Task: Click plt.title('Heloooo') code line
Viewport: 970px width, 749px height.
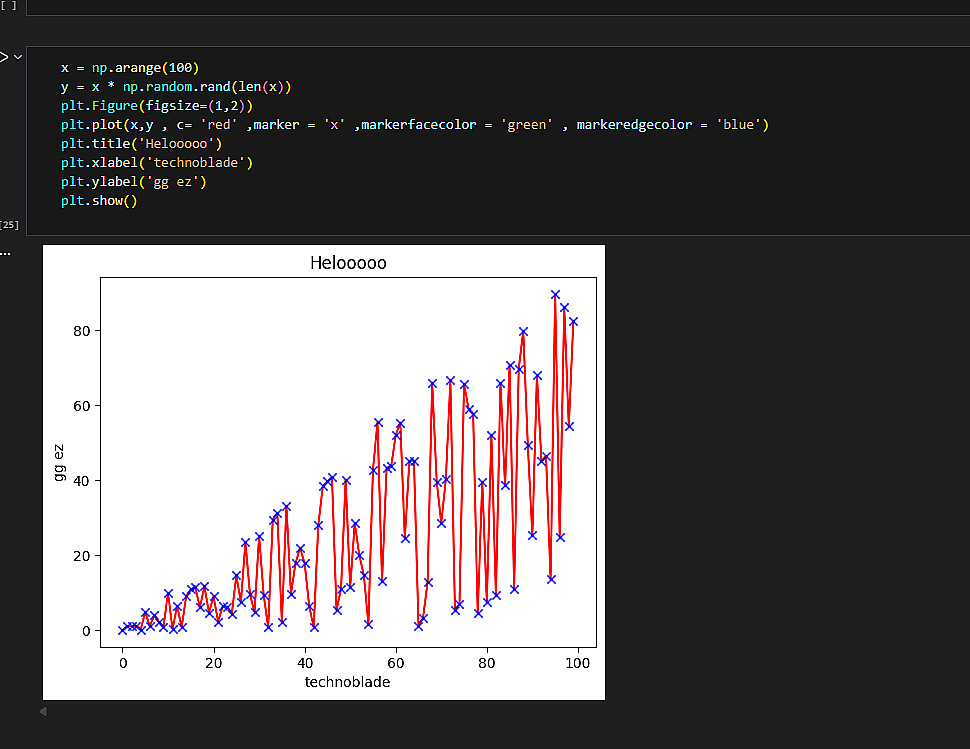Action: click(141, 144)
